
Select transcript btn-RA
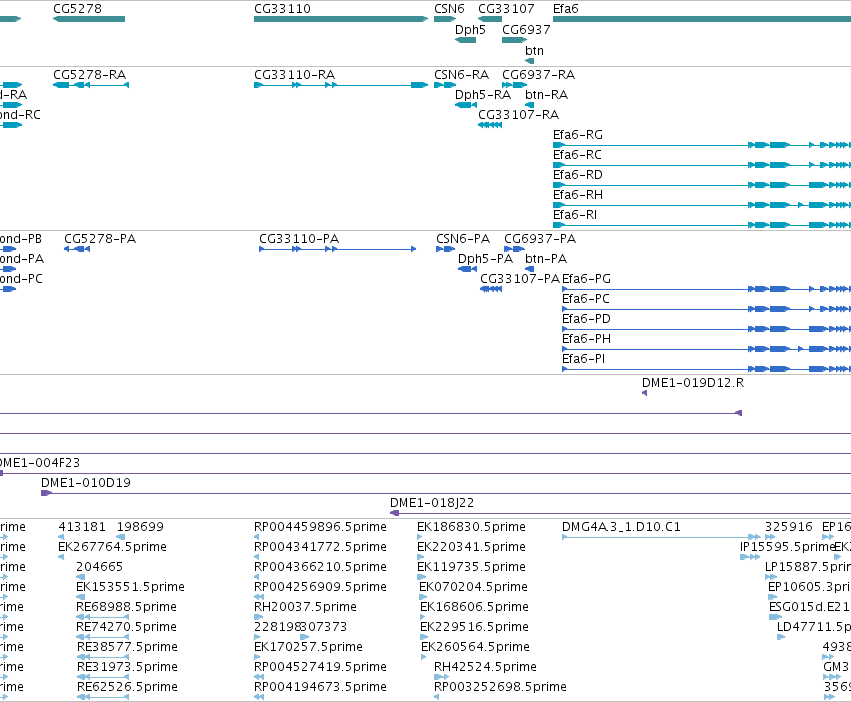[x=530, y=105]
